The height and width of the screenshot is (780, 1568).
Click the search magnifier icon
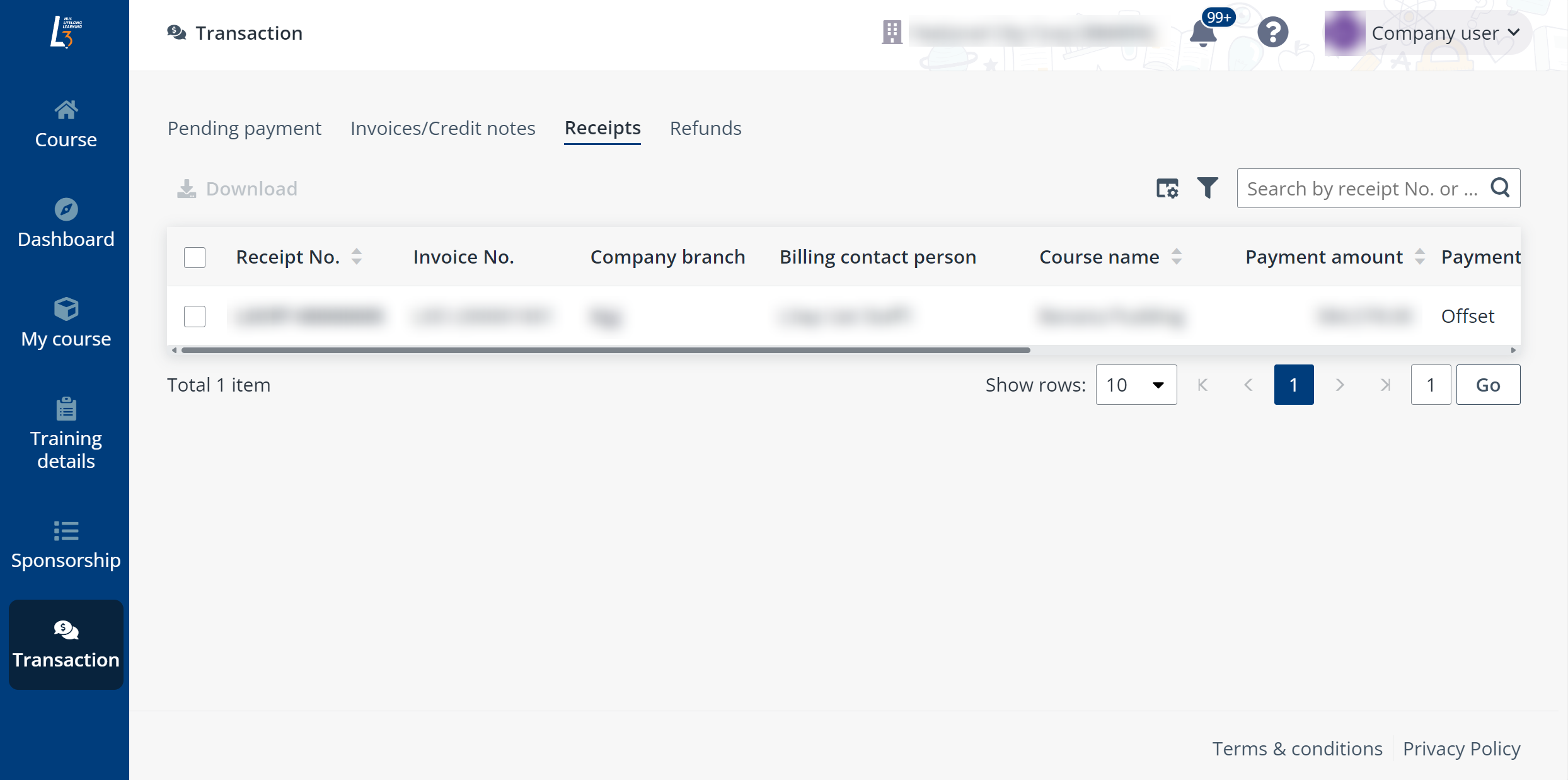click(1500, 188)
